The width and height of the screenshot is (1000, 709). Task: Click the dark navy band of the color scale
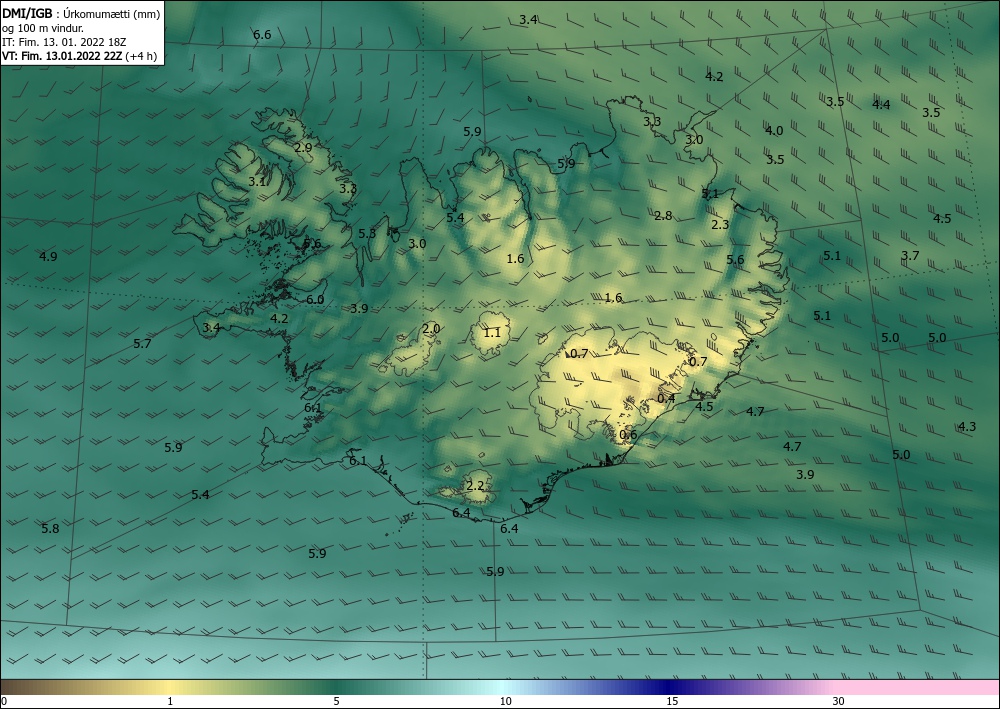pyautogui.click(x=670, y=687)
